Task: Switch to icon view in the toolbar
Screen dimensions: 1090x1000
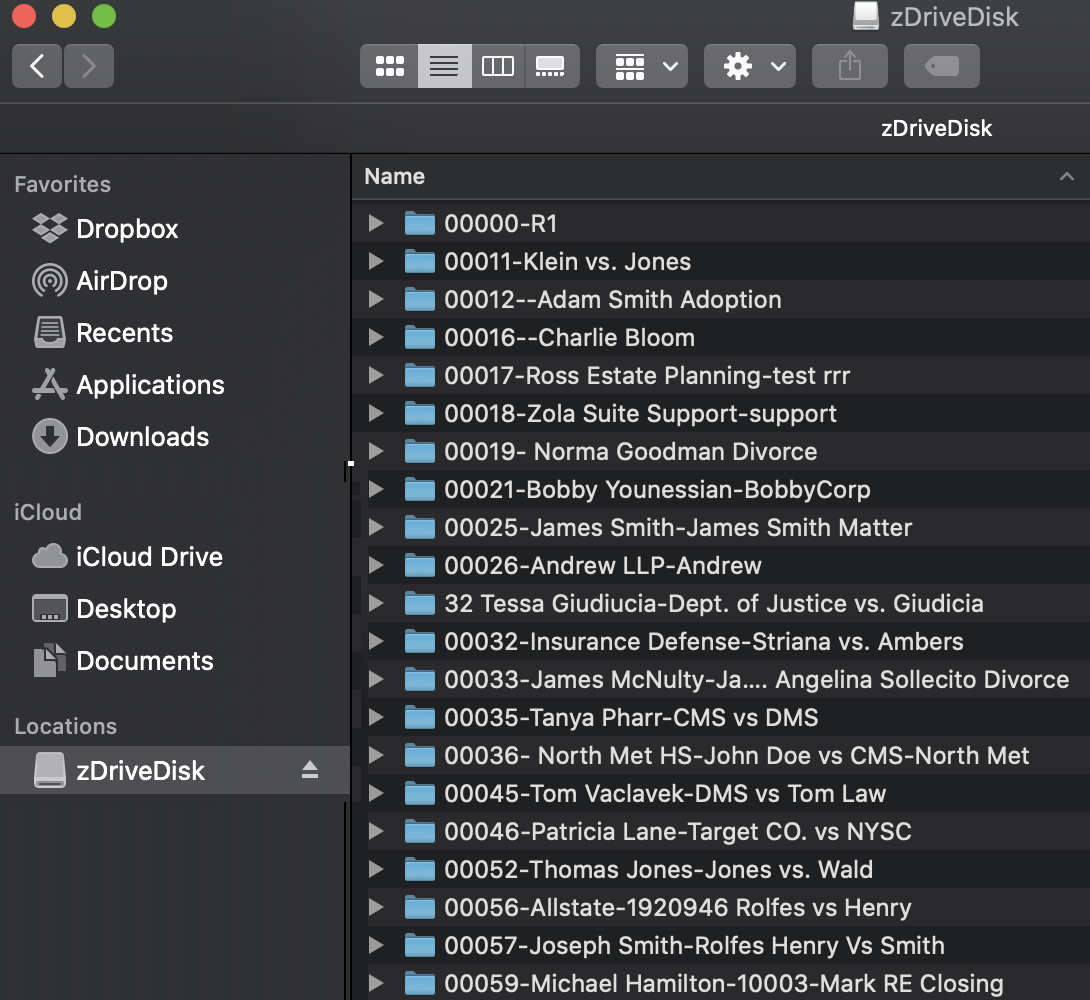Action: (389, 65)
